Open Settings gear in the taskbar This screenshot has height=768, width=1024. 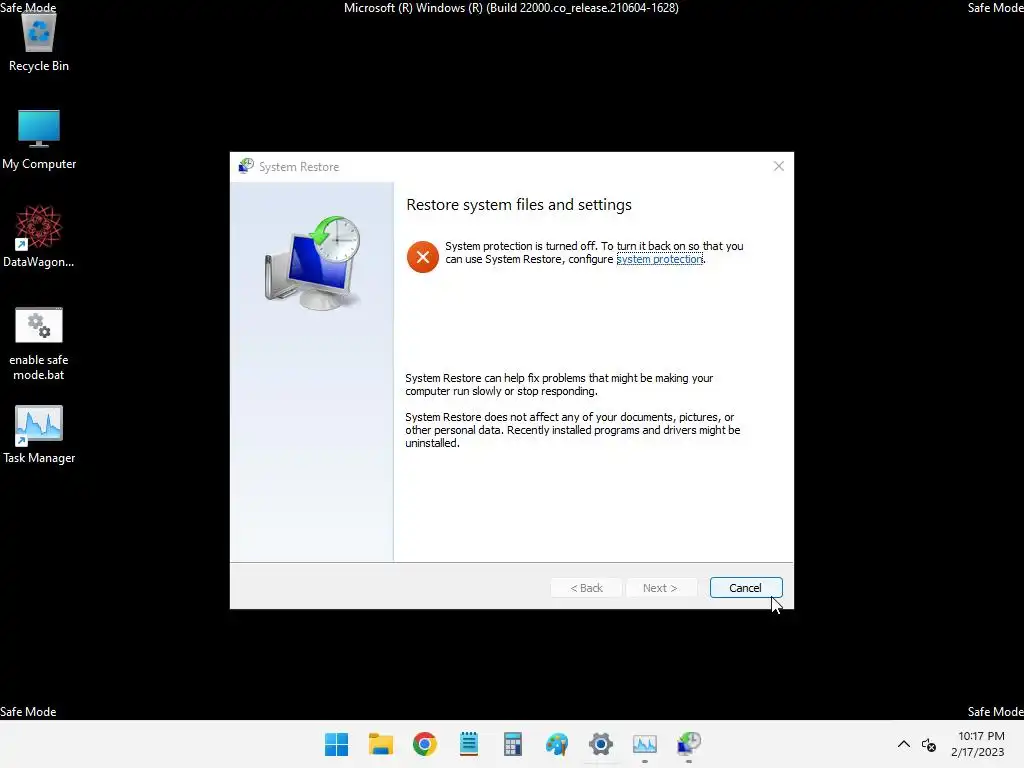click(601, 744)
